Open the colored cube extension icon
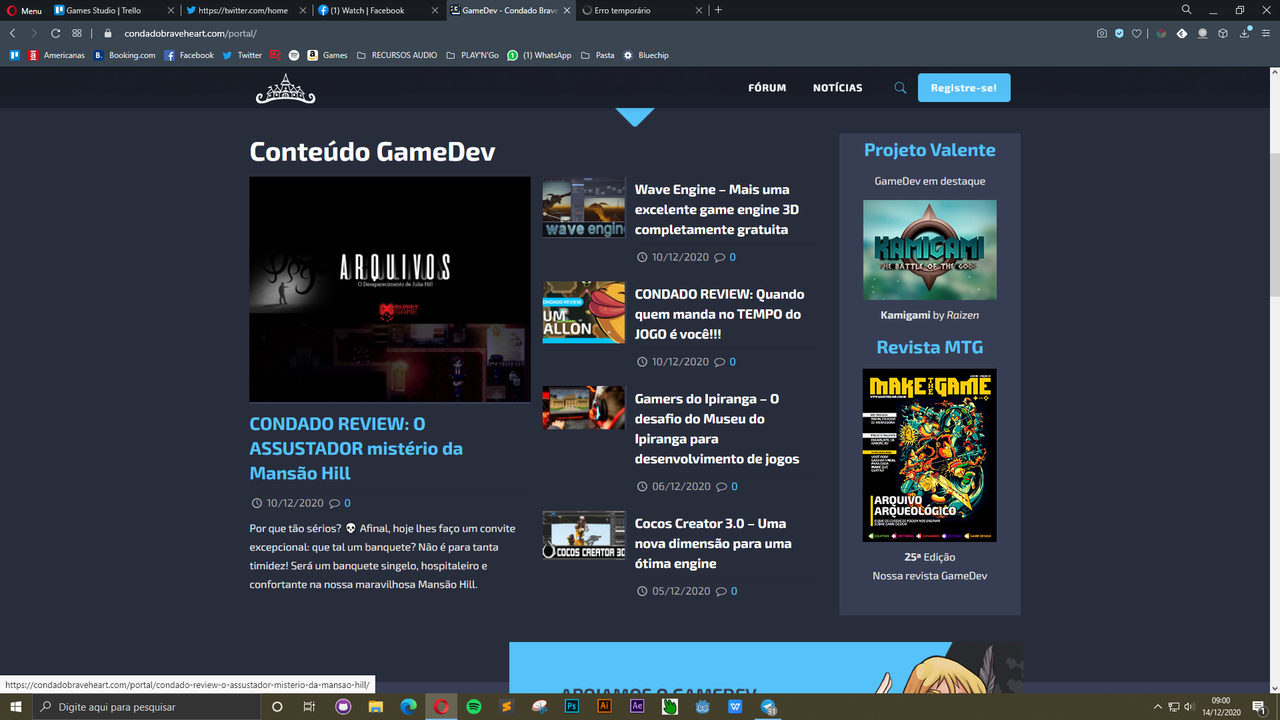 pos(1161,33)
